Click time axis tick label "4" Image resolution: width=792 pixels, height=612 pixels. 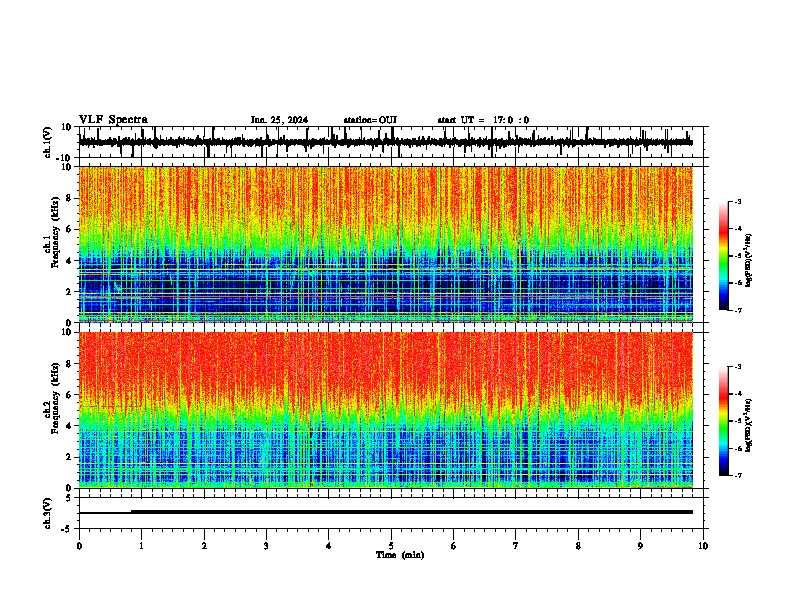[329, 546]
